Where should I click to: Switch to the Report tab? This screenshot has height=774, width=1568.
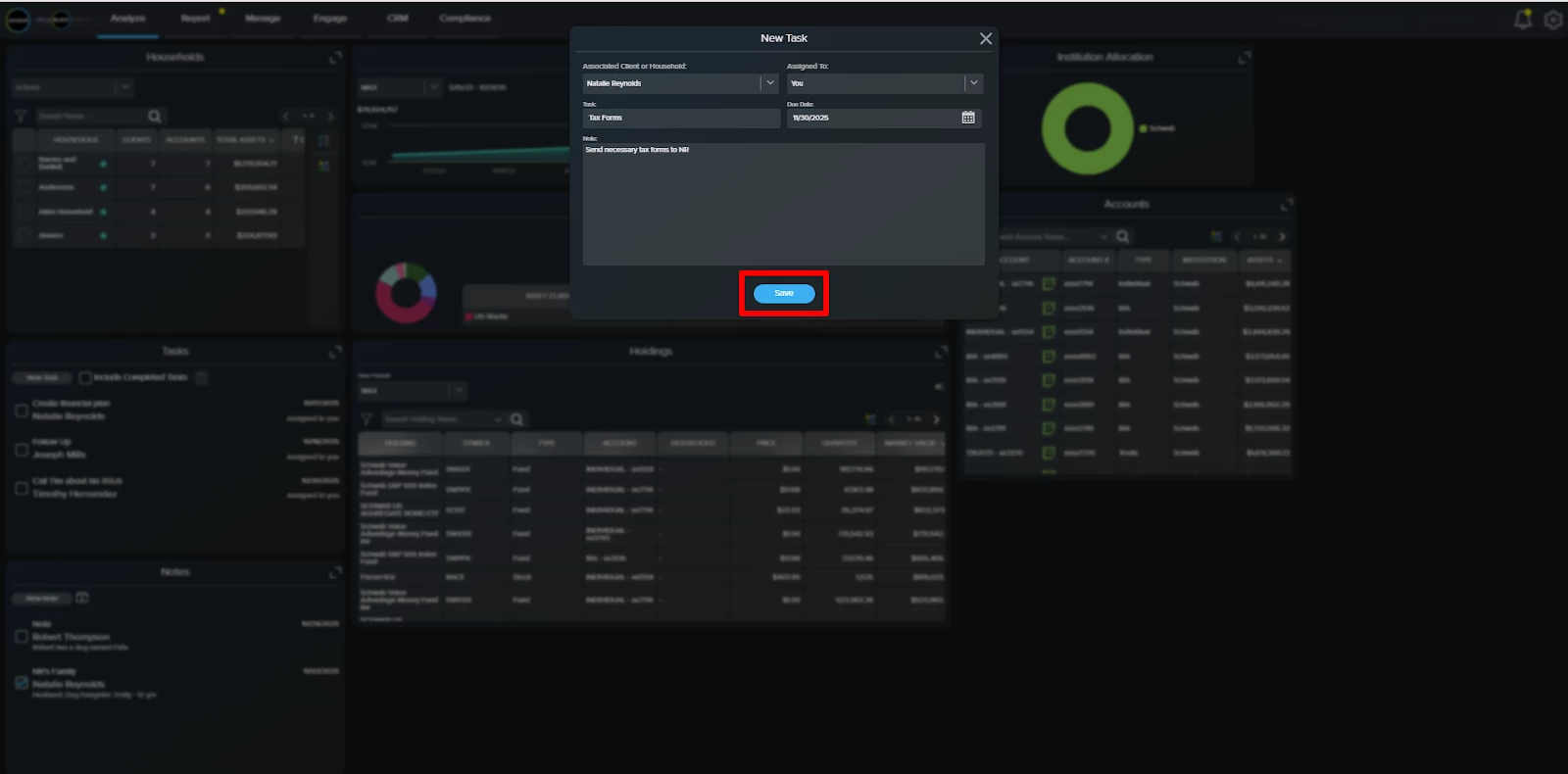point(195,19)
